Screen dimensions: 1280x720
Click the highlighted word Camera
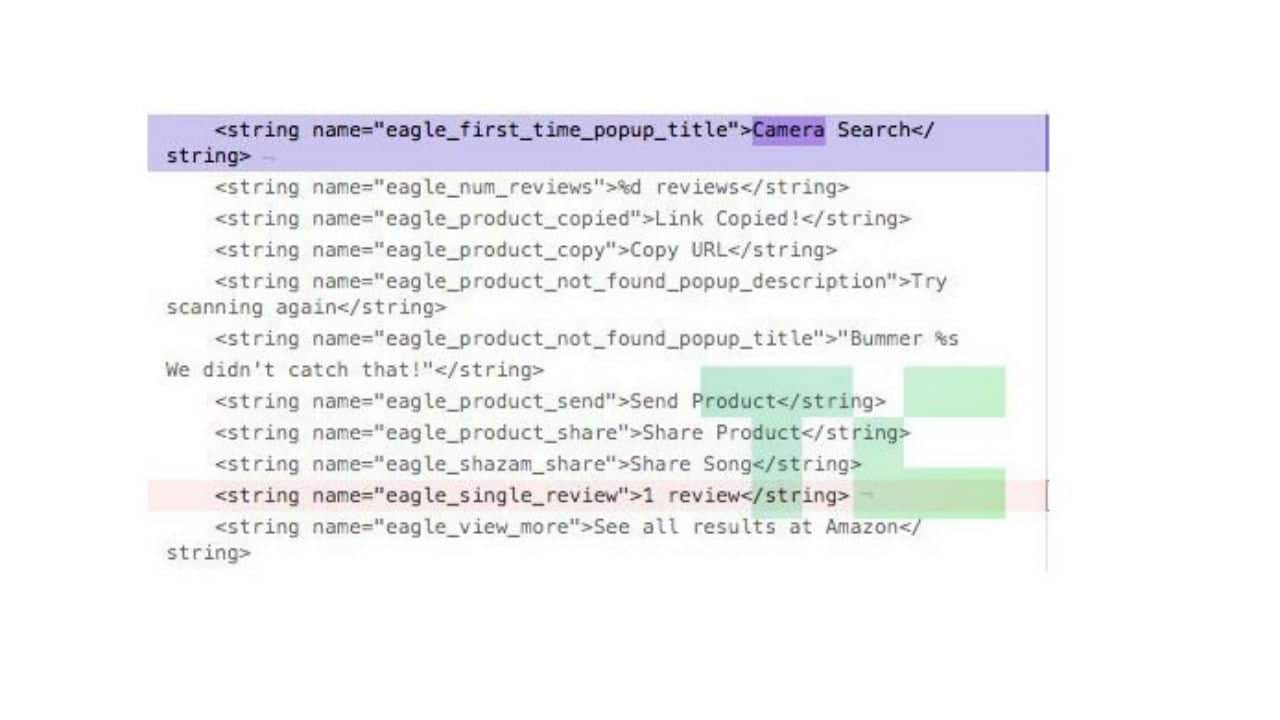789,130
